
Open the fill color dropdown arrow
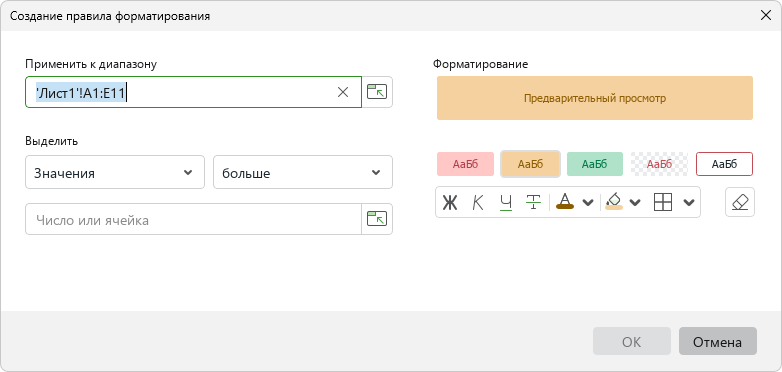coord(635,202)
